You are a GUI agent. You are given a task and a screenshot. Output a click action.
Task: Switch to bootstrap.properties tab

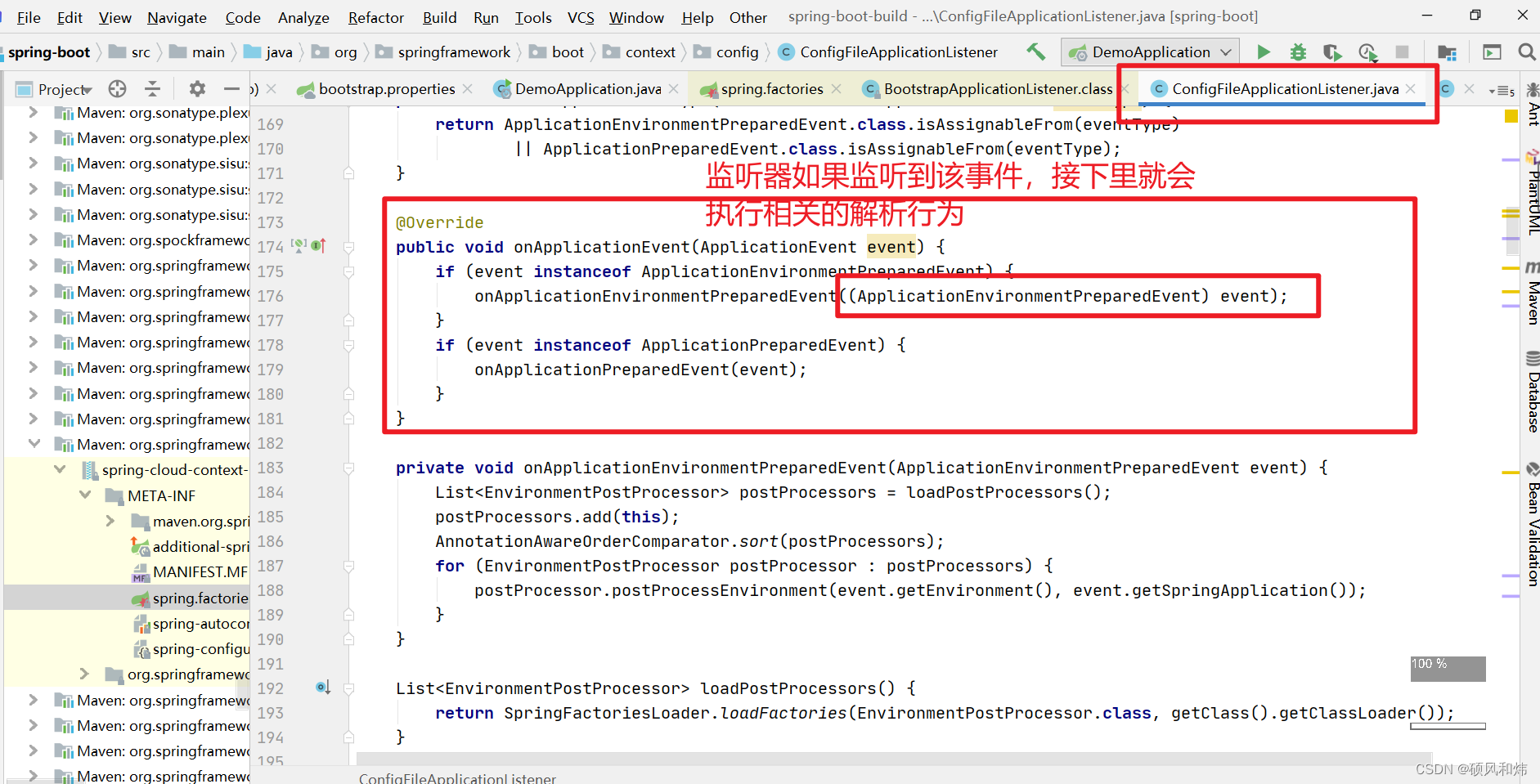click(386, 88)
